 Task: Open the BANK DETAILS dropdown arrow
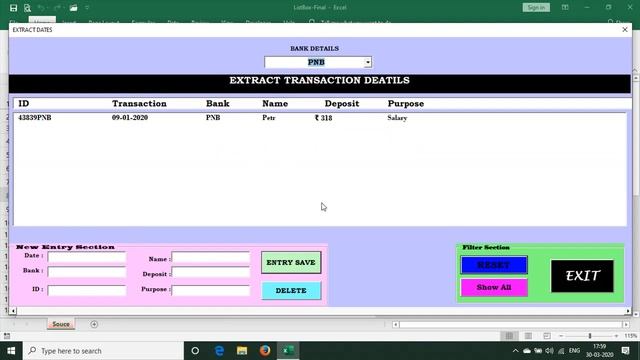click(368, 62)
